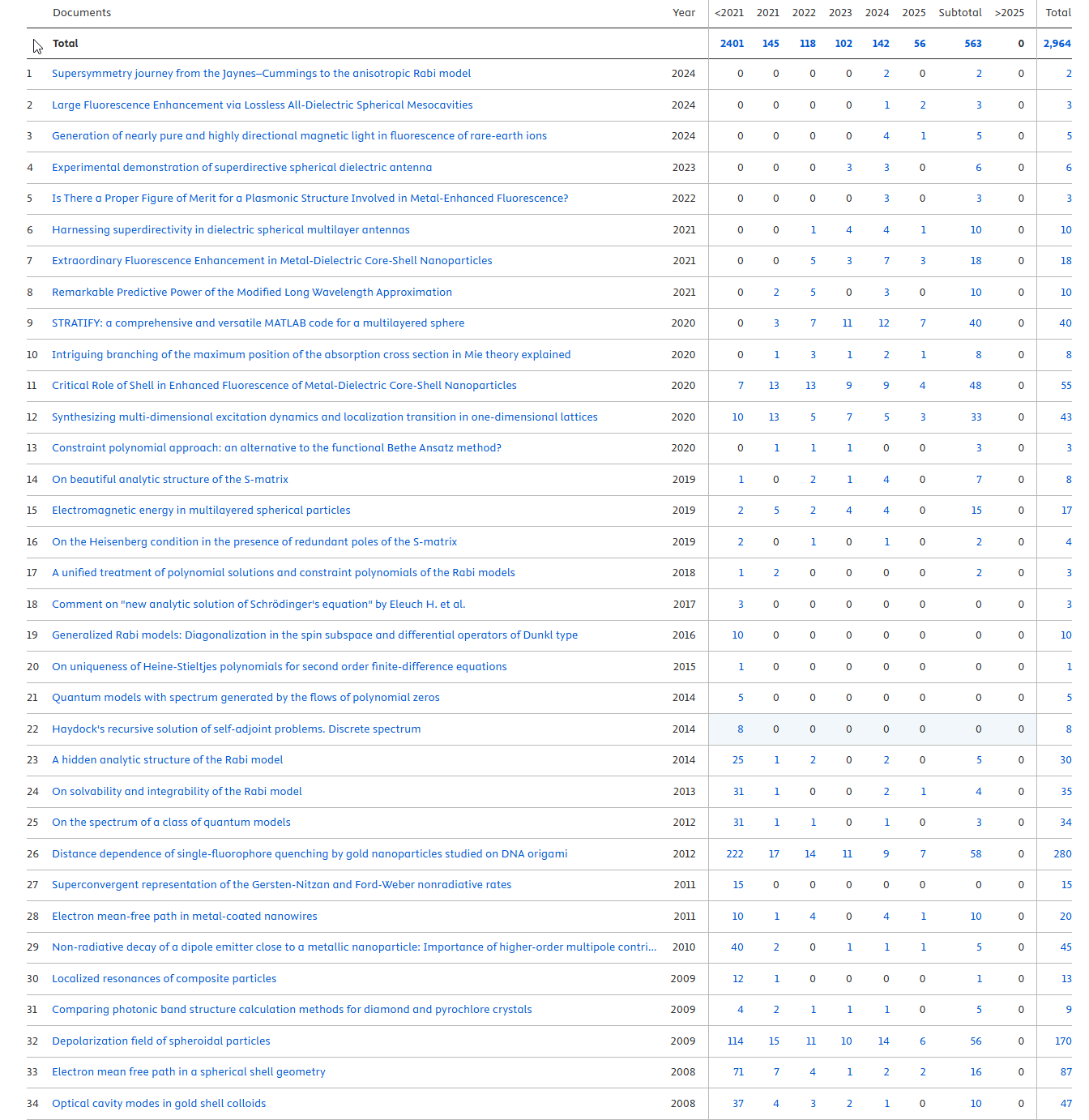Click subtotal 56 for Depolarization field paper

click(976, 1041)
